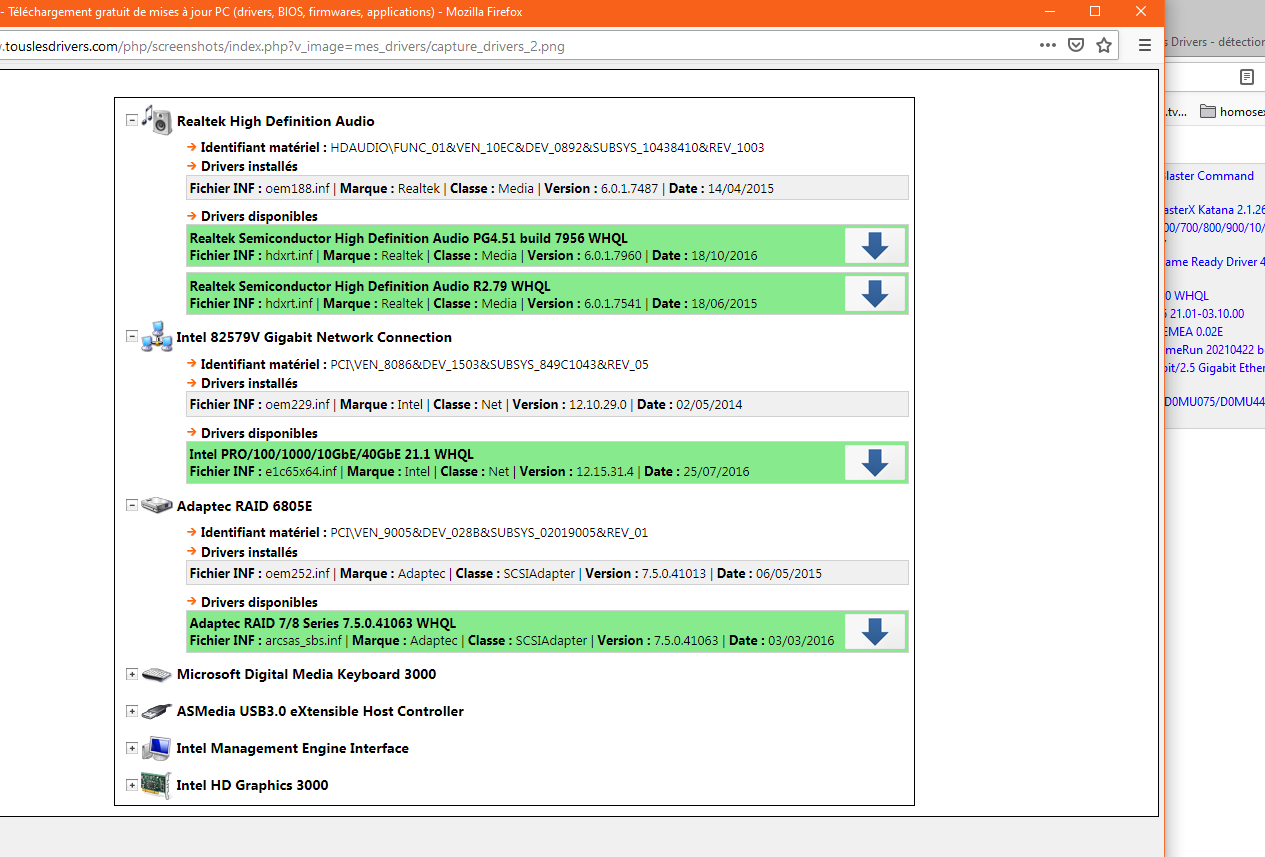The width and height of the screenshot is (1265, 857).
Task: Open the 'bit/2.5 Gigabit Ether' link behind Firefox
Action: pos(1215,368)
